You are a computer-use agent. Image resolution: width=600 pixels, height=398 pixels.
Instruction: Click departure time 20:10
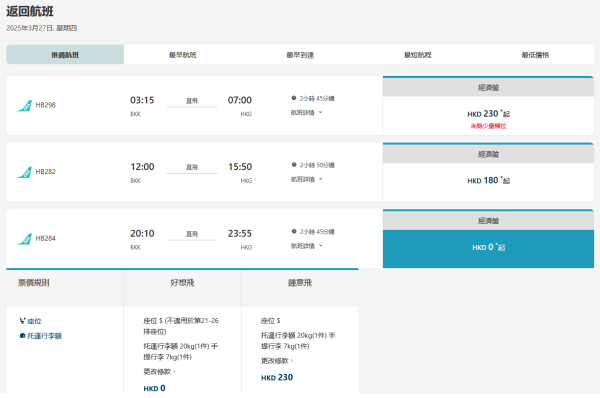142,233
